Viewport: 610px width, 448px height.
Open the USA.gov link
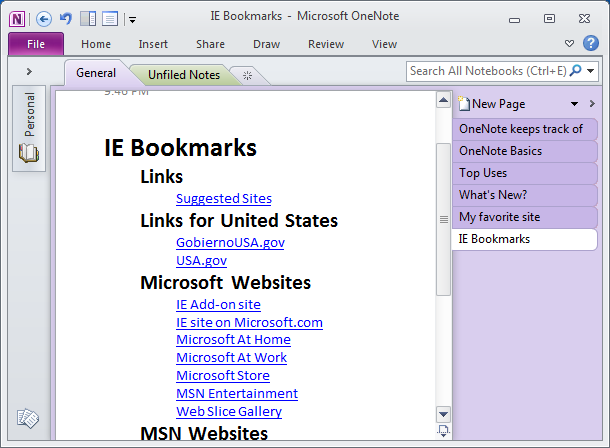pyautogui.click(x=201, y=261)
